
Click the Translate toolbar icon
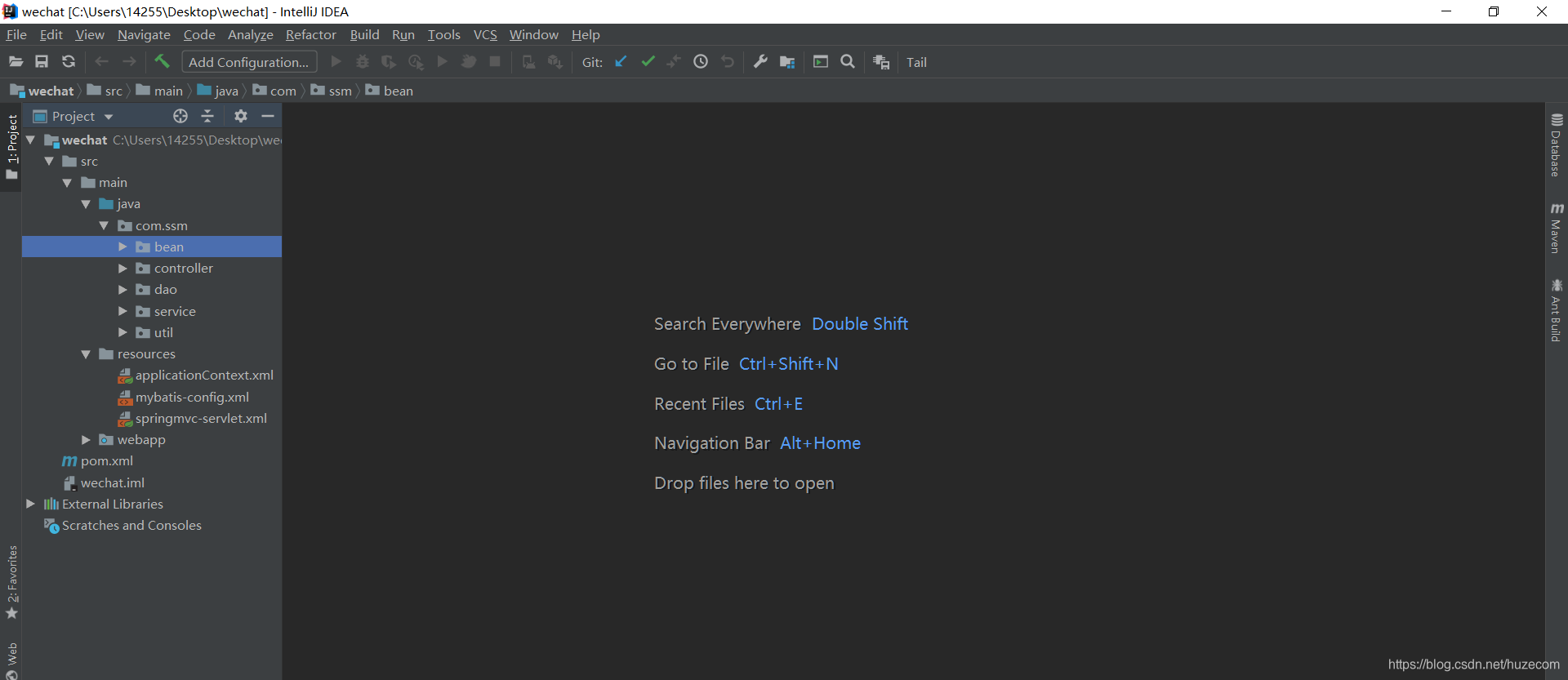coord(880,62)
